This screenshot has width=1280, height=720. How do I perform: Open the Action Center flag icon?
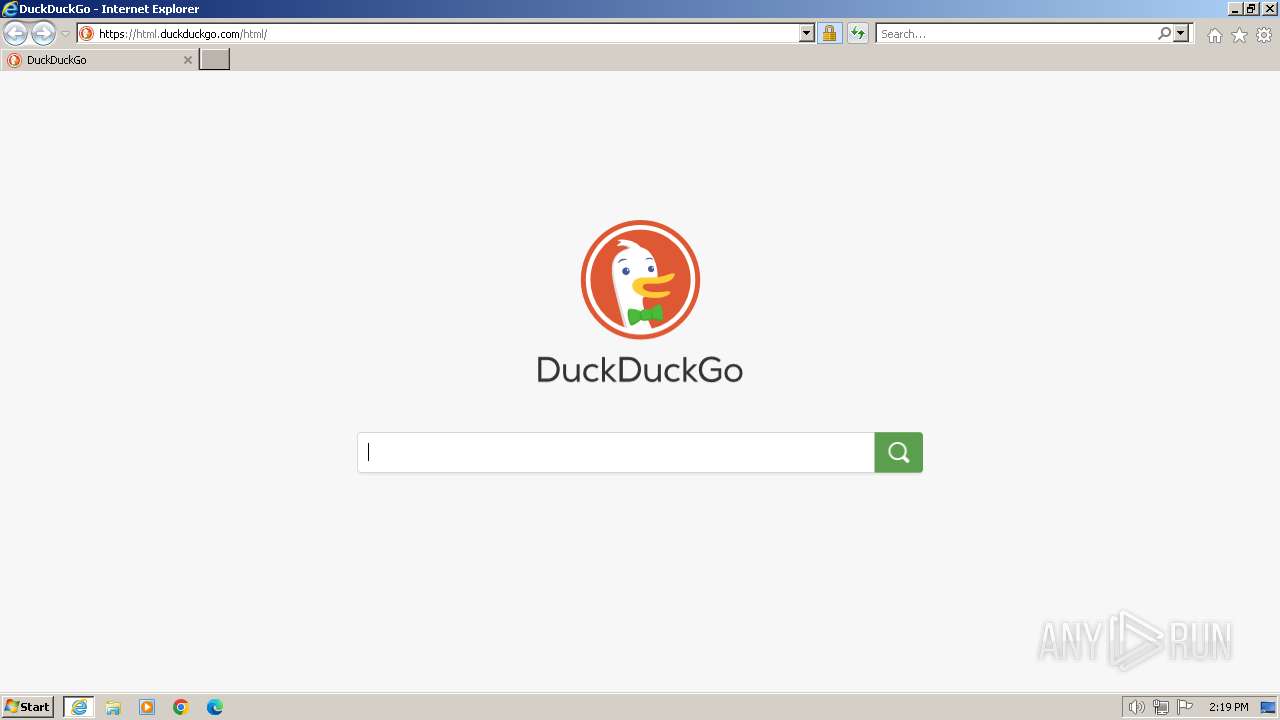click(1185, 707)
